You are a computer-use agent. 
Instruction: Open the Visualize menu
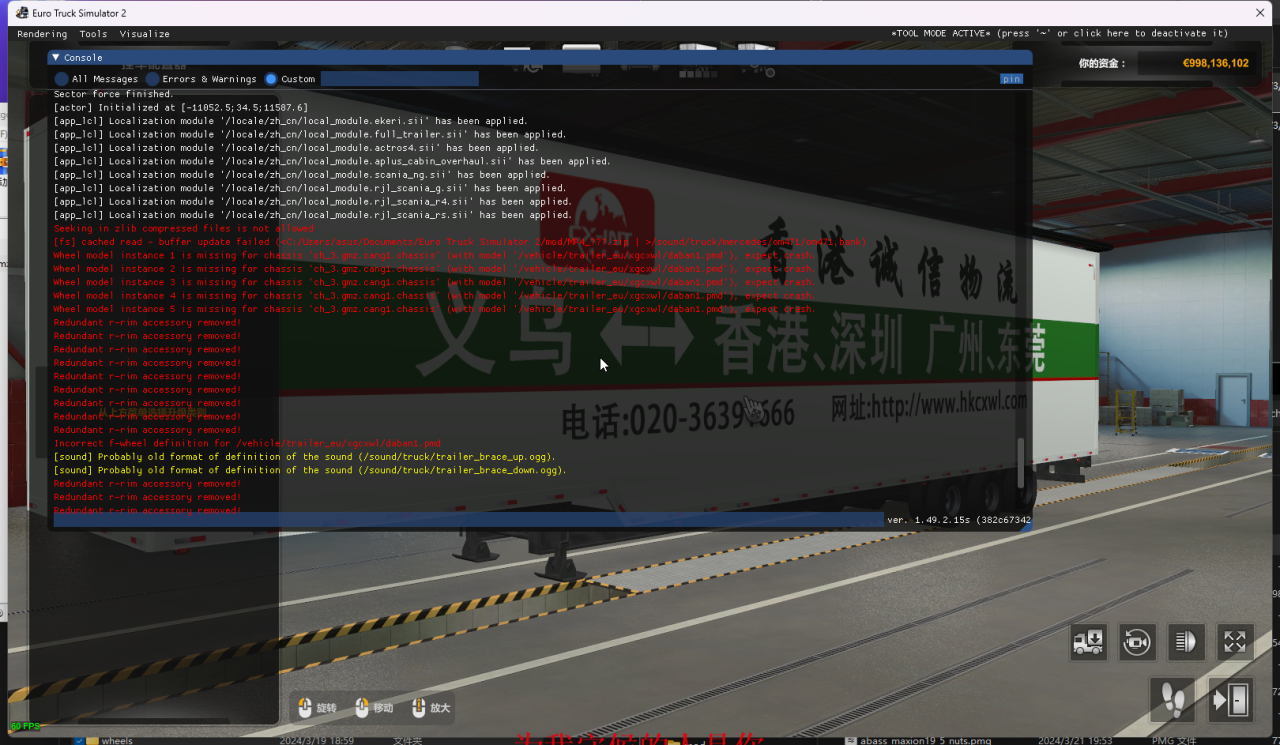click(x=144, y=33)
